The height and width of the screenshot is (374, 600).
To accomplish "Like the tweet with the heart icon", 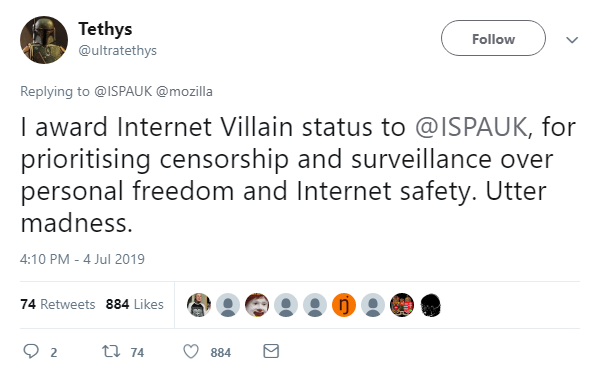I will coord(191,351).
